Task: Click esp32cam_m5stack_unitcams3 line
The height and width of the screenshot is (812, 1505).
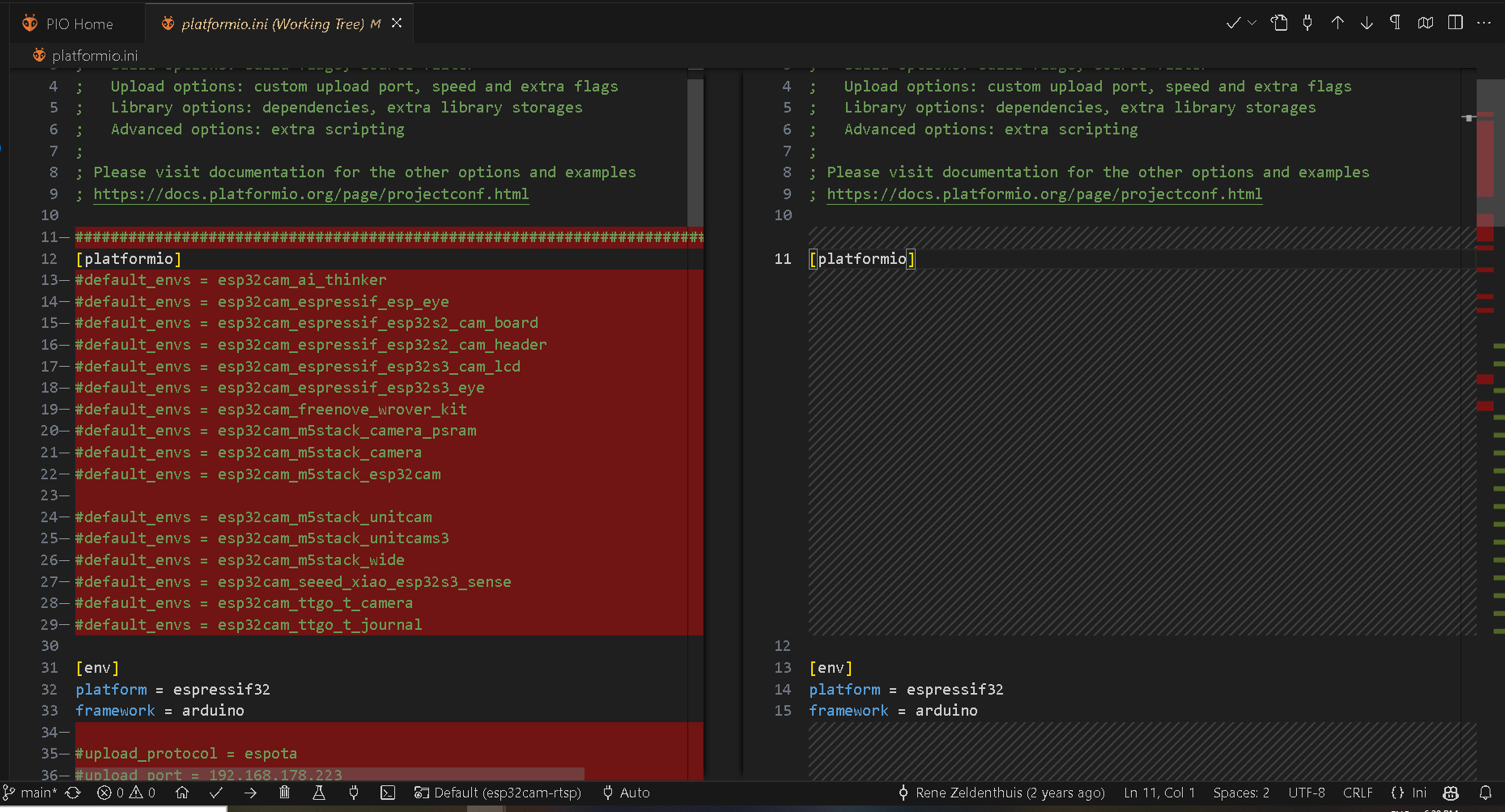Action: pyautogui.click(x=262, y=538)
